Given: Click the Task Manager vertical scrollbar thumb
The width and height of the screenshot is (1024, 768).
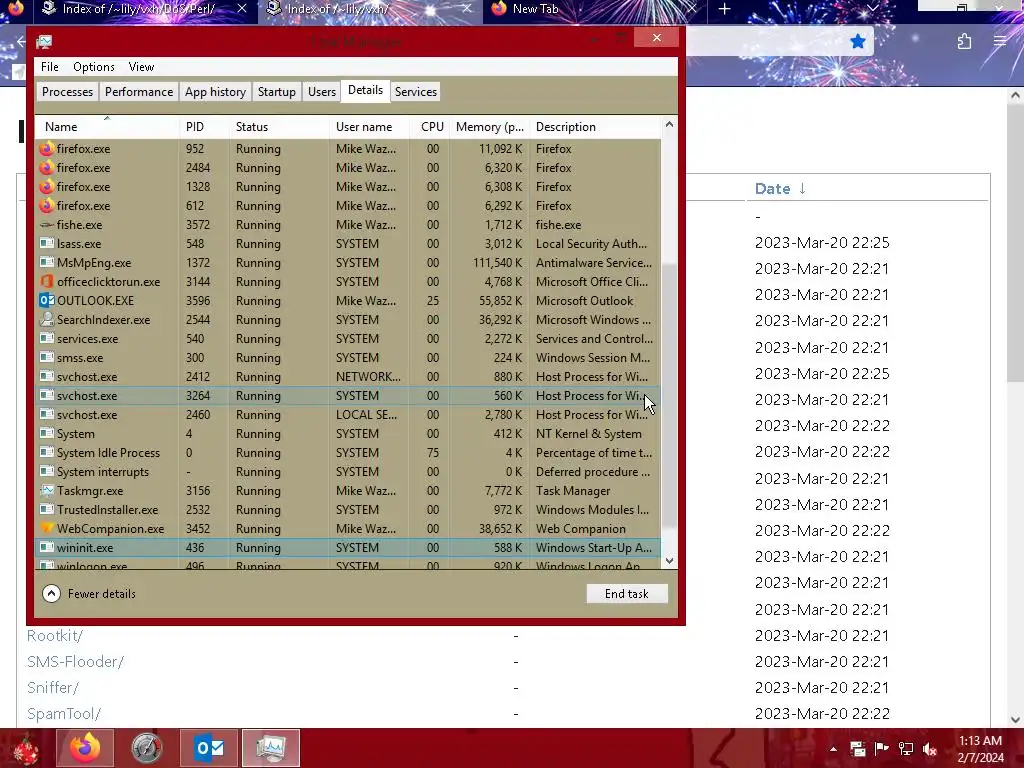Looking at the screenshot, I should (669, 395).
